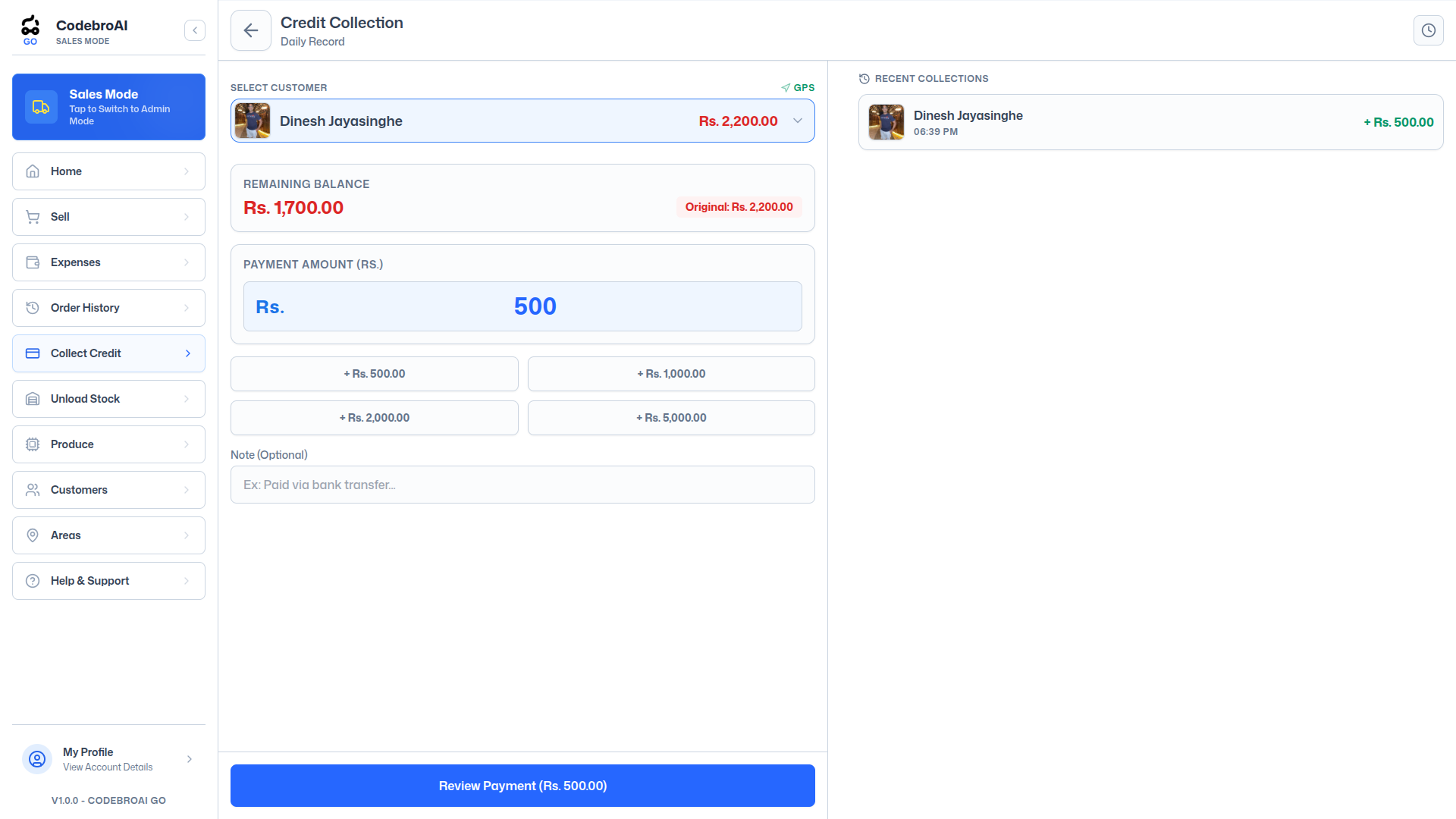This screenshot has width=1456, height=819.
Task: Add Rs. 500.00 quick amount
Action: pyautogui.click(x=375, y=374)
